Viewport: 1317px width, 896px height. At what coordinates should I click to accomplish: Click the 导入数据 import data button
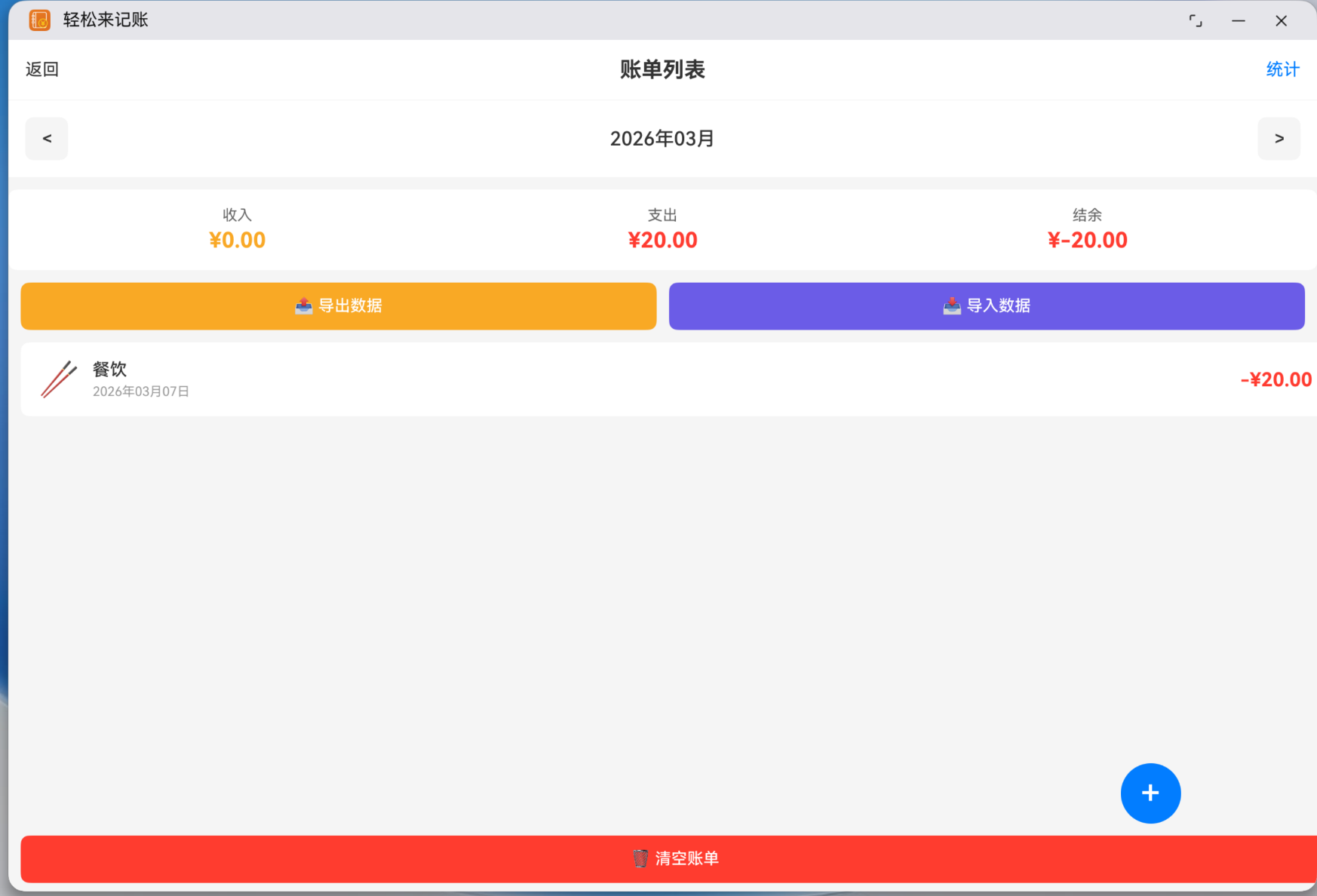987,306
